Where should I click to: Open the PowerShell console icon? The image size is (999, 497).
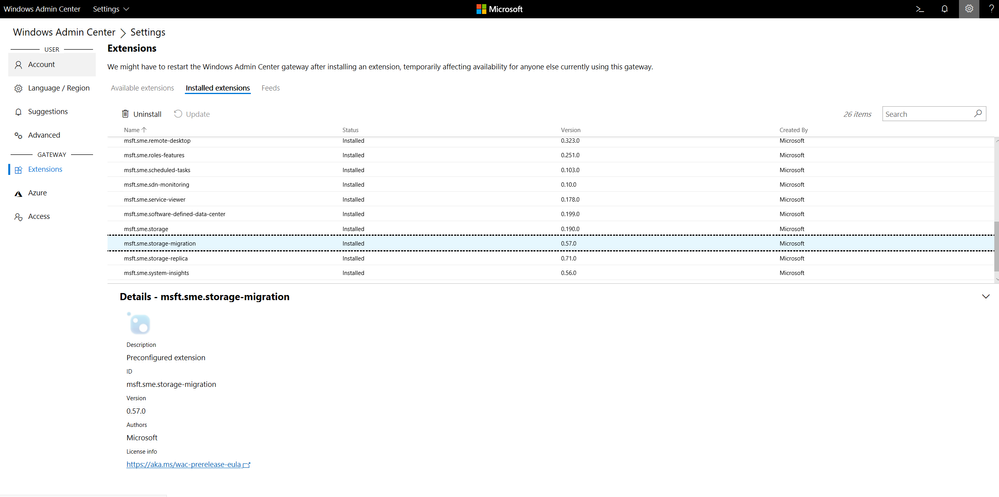tap(920, 9)
